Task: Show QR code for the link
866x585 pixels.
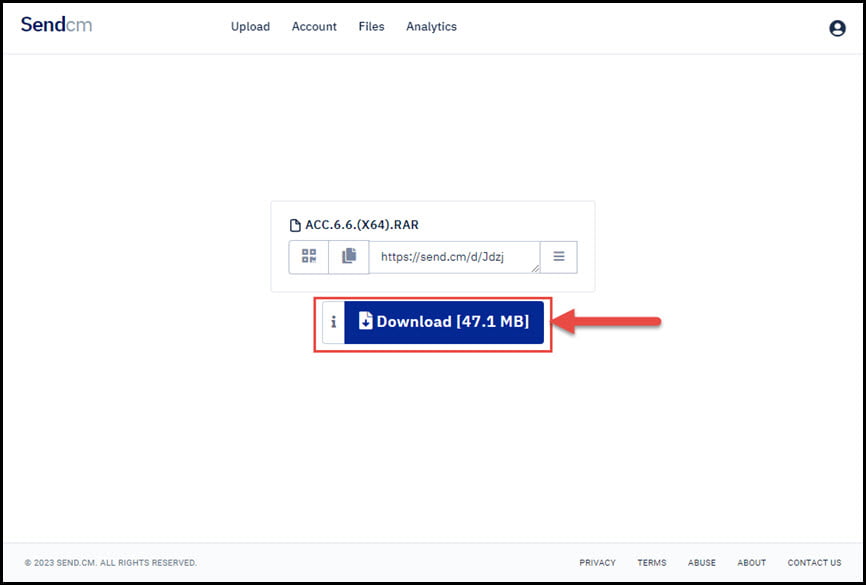Action: pyautogui.click(x=309, y=257)
